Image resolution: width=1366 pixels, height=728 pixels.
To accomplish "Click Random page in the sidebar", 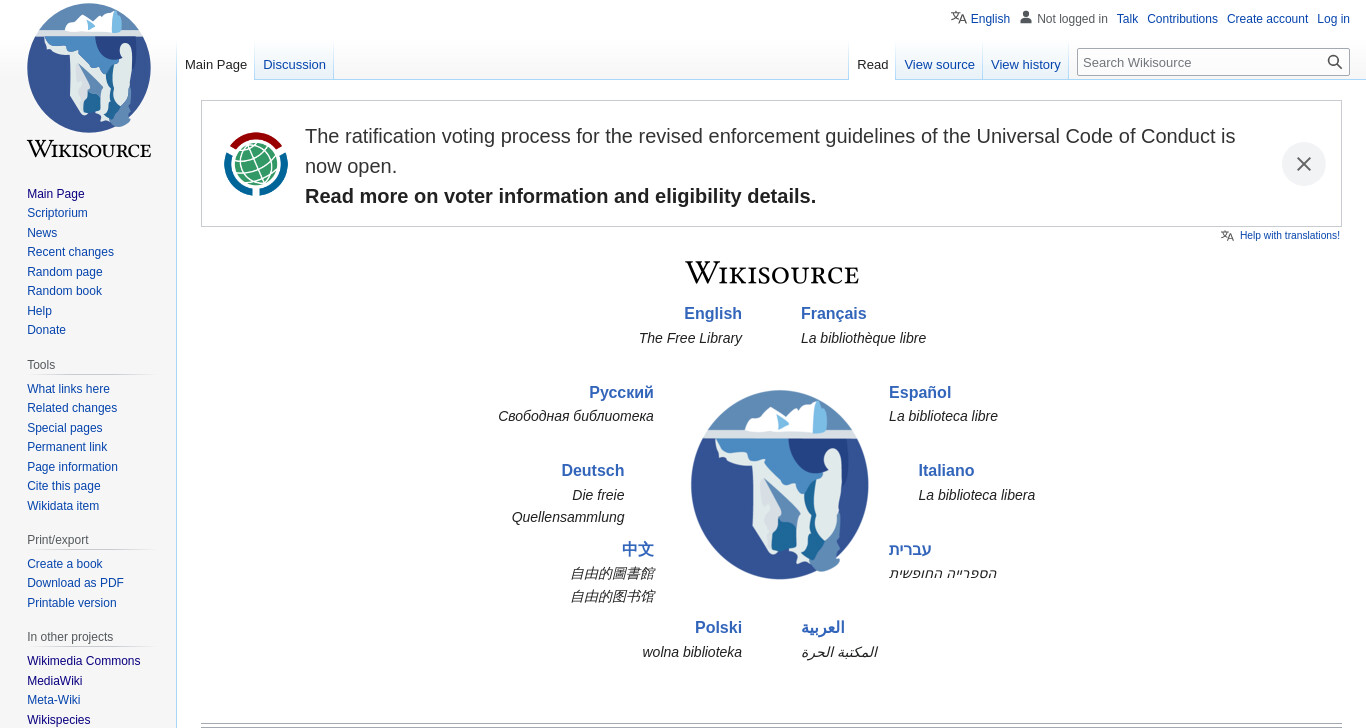I will [x=65, y=272].
